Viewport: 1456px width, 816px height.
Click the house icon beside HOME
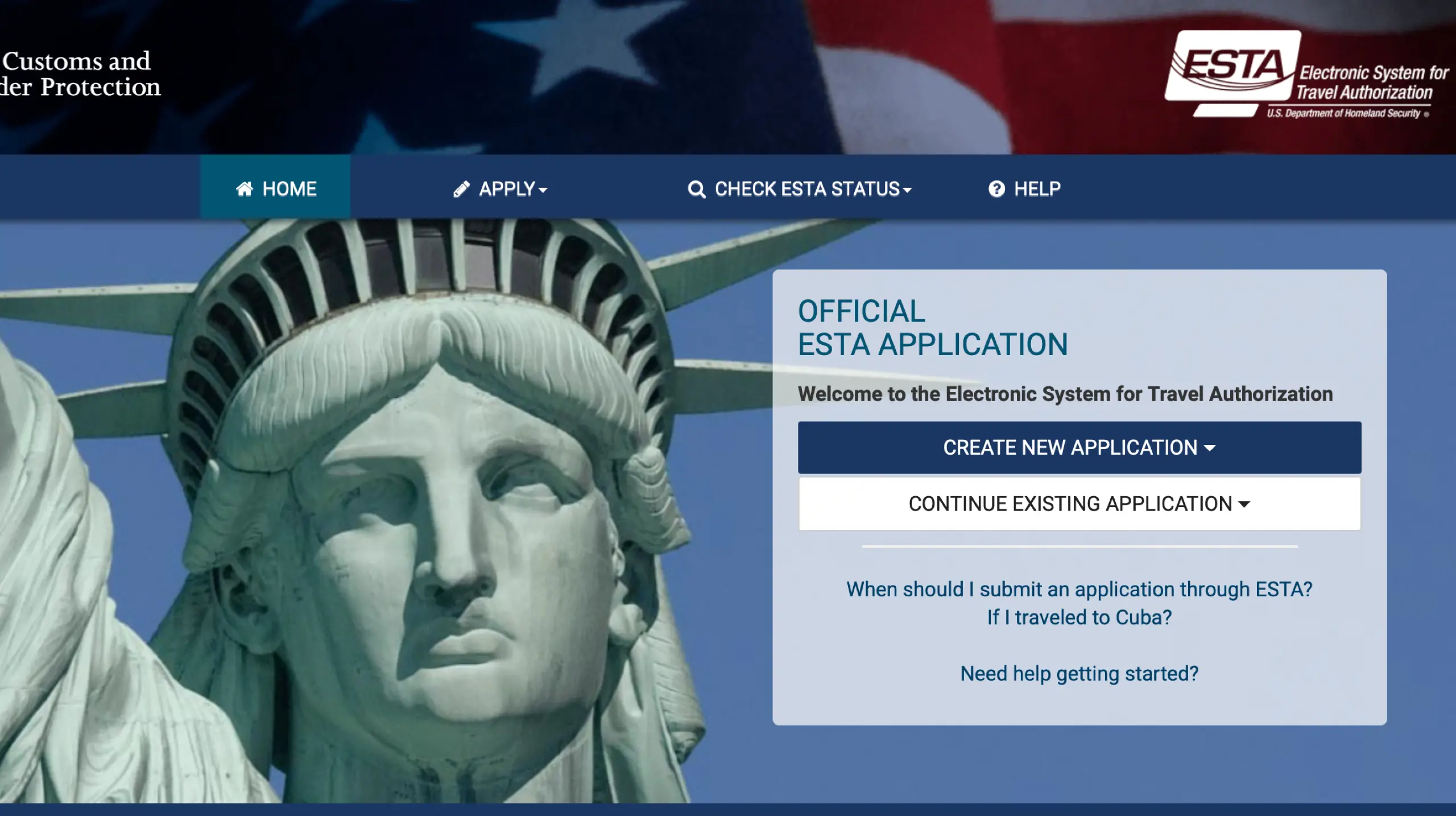pyautogui.click(x=245, y=189)
